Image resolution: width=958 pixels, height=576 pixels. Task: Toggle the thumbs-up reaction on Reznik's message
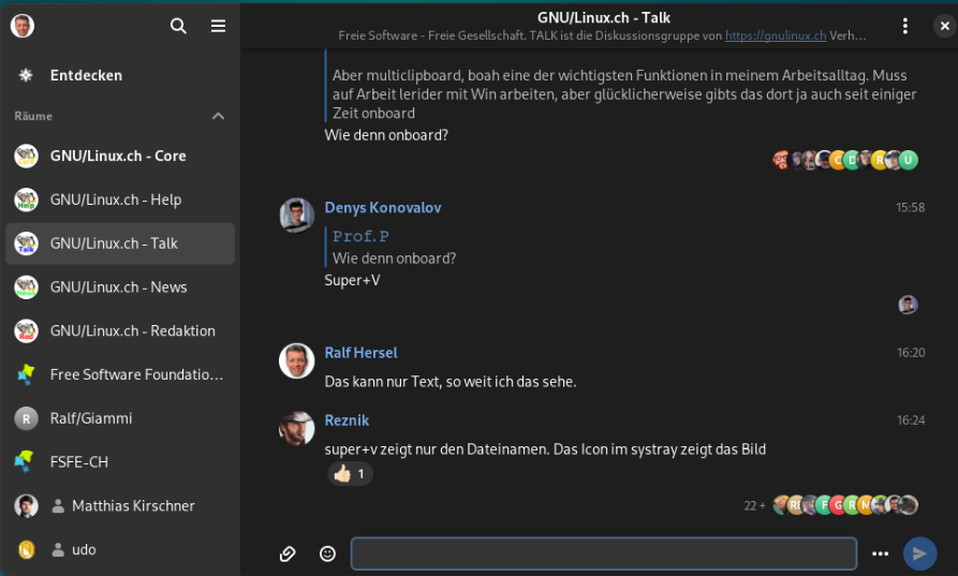(x=350, y=474)
